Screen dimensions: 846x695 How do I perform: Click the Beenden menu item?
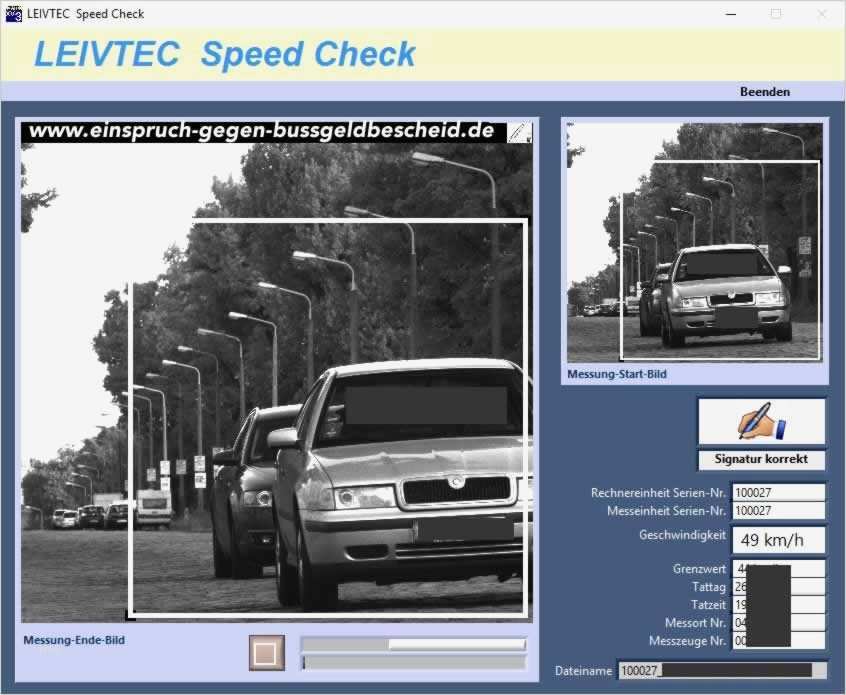pos(765,92)
